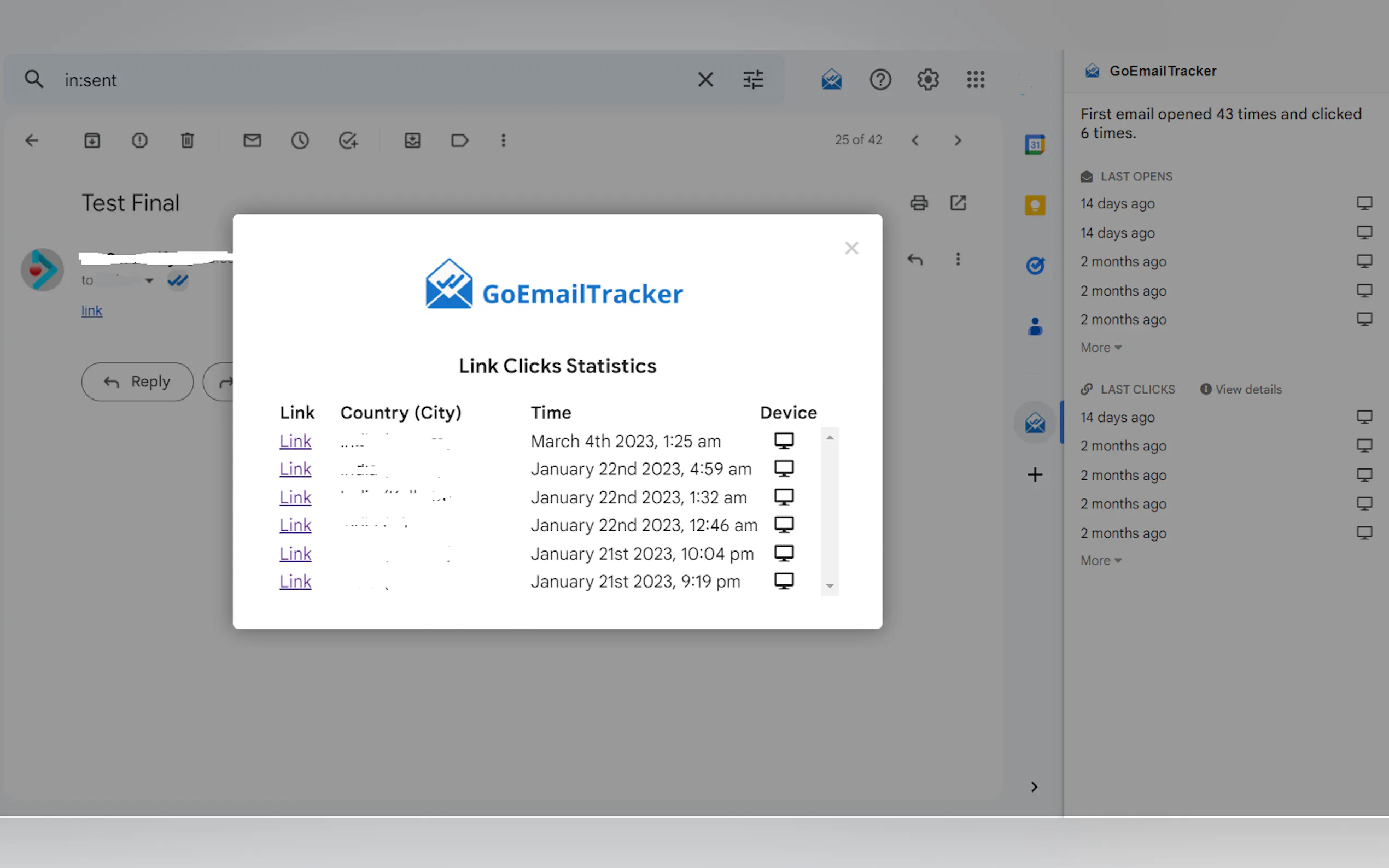Image resolution: width=1389 pixels, height=868 pixels.
Task: Click the double-checkmark tracking indicator
Action: 178,281
